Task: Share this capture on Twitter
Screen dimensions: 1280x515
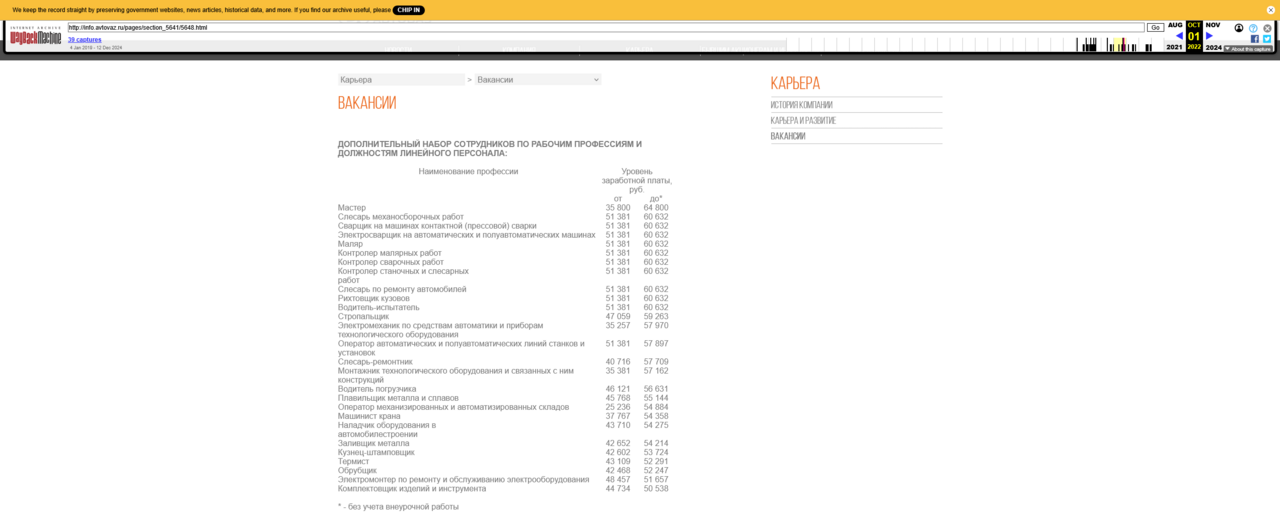Action: pos(1267,39)
